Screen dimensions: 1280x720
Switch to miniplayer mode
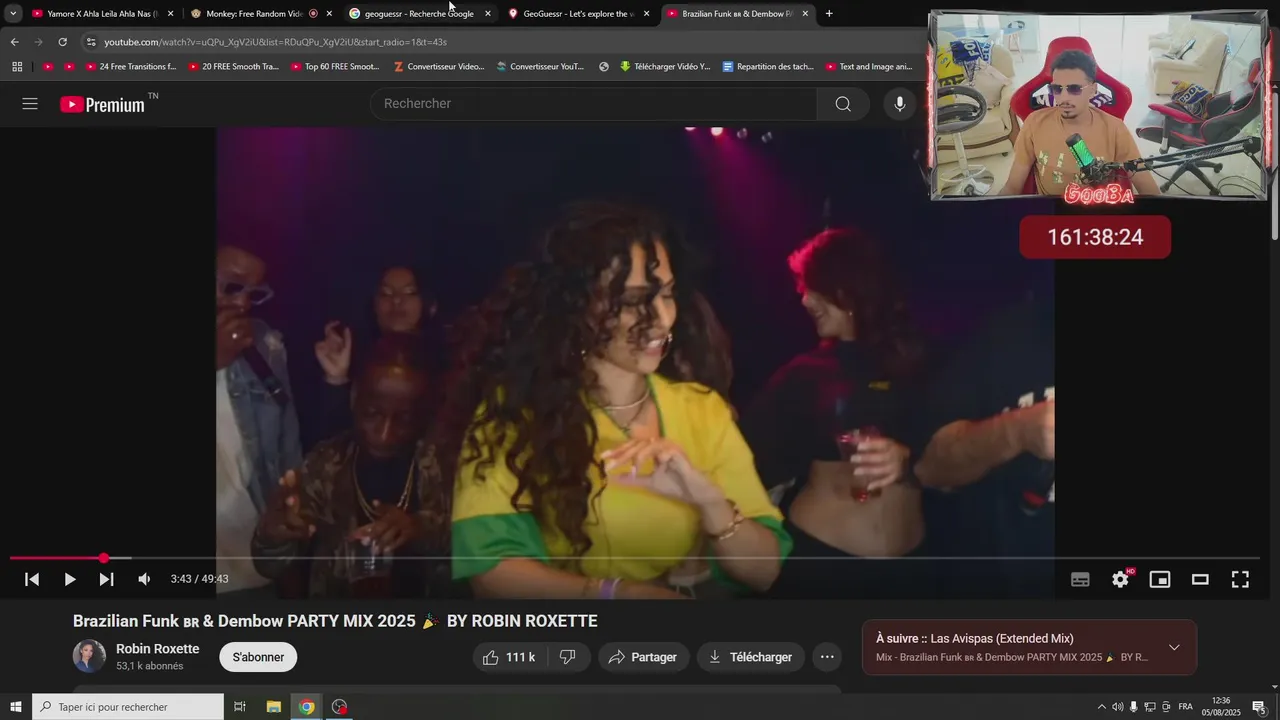[1160, 579]
